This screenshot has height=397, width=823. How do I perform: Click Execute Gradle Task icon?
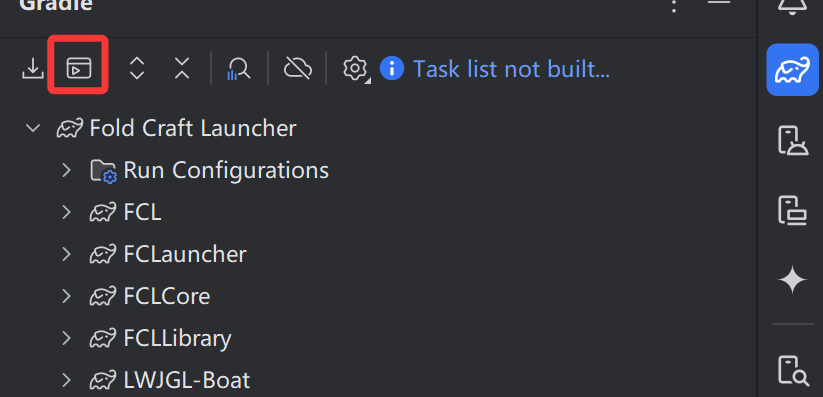coord(79,68)
